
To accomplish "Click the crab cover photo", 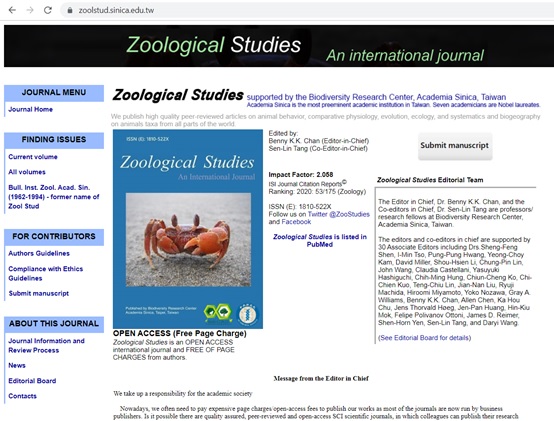I will pos(188,239).
